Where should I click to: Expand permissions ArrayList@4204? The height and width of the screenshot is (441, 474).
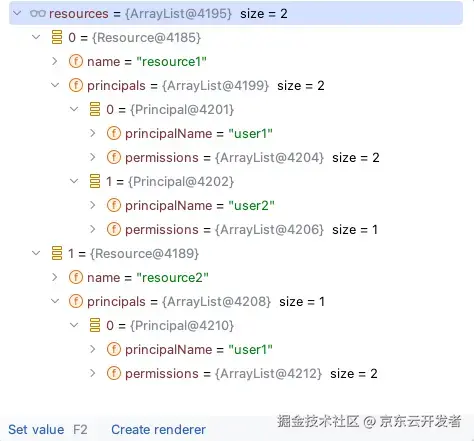click(x=93, y=157)
